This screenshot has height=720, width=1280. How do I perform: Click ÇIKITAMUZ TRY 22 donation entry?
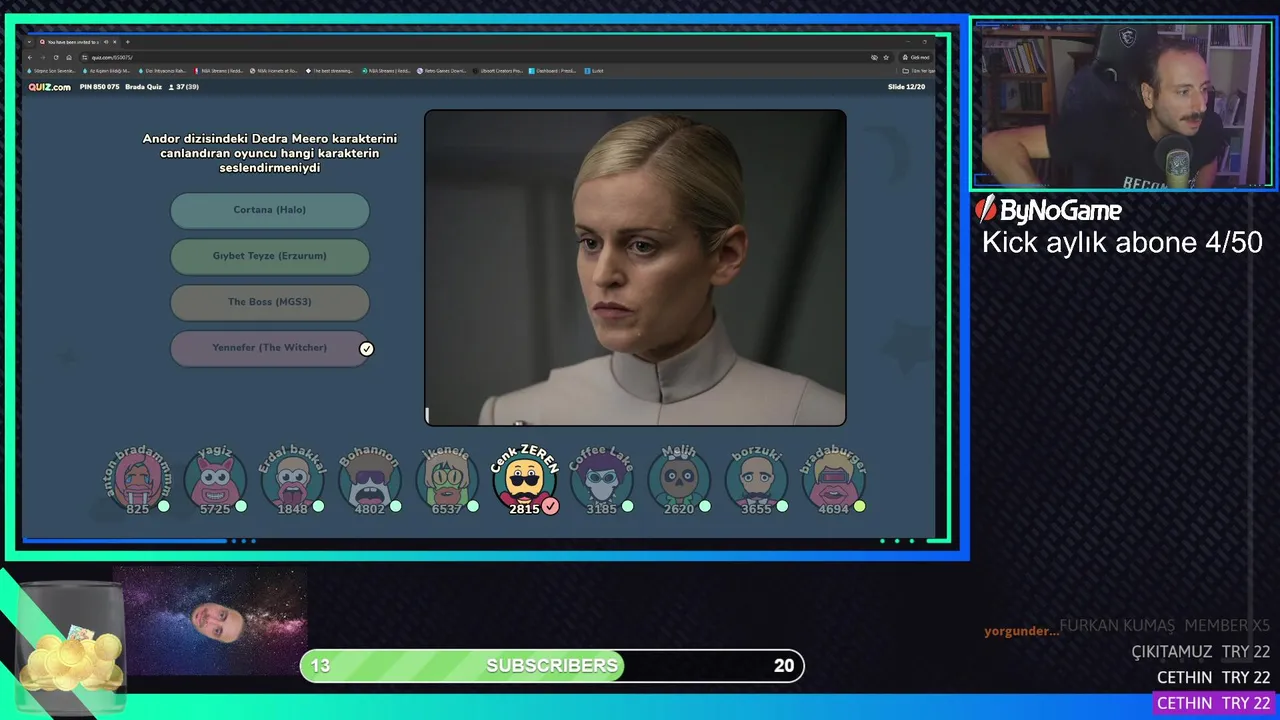click(x=1201, y=651)
